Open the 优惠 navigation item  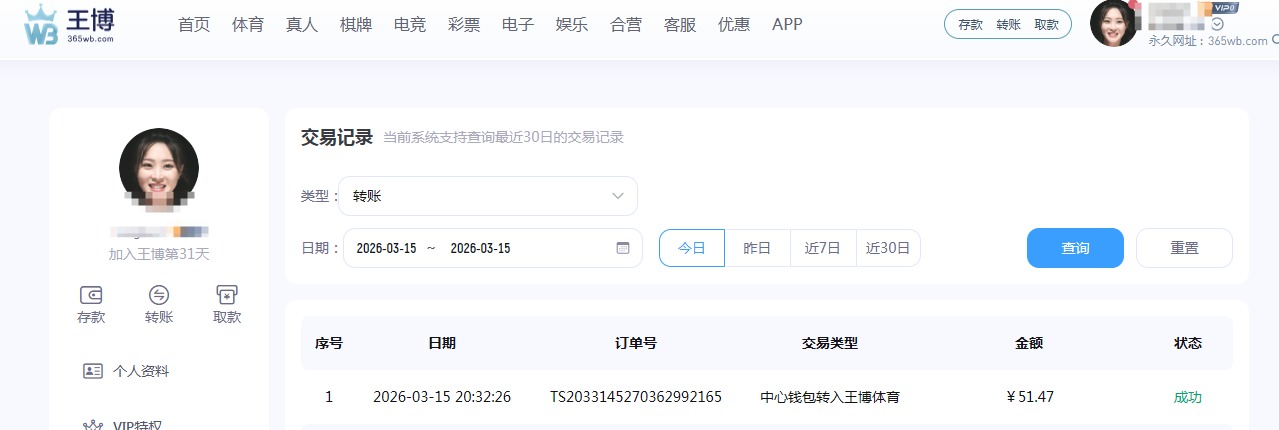click(734, 25)
